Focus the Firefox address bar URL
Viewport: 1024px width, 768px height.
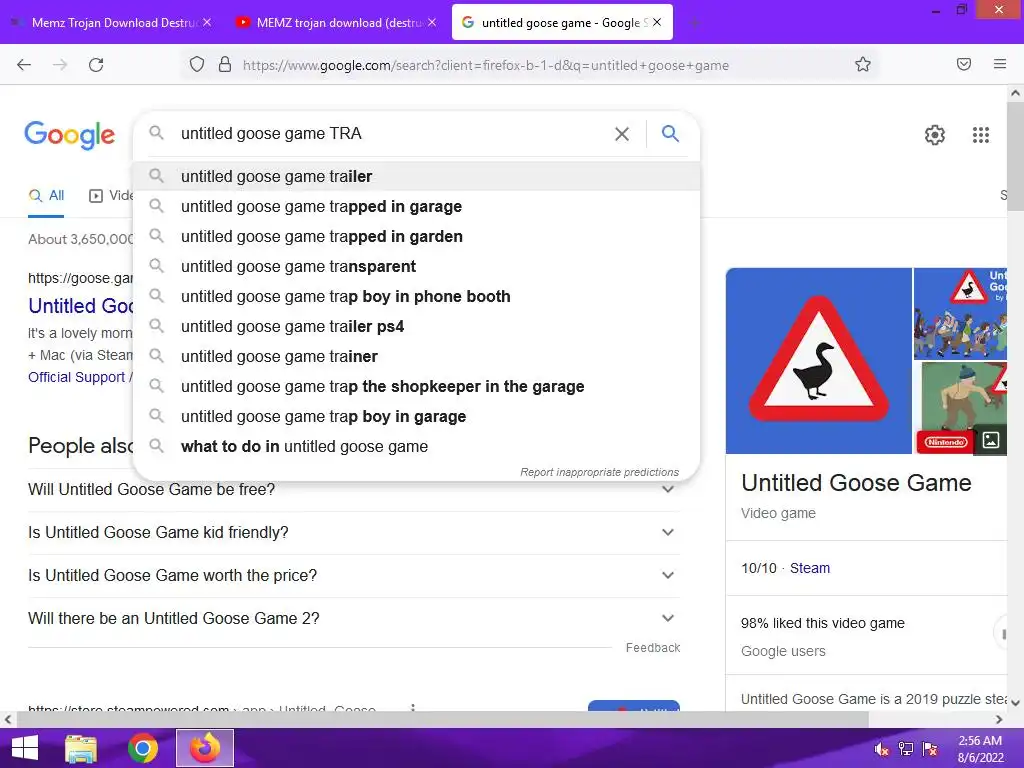click(x=486, y=65)
